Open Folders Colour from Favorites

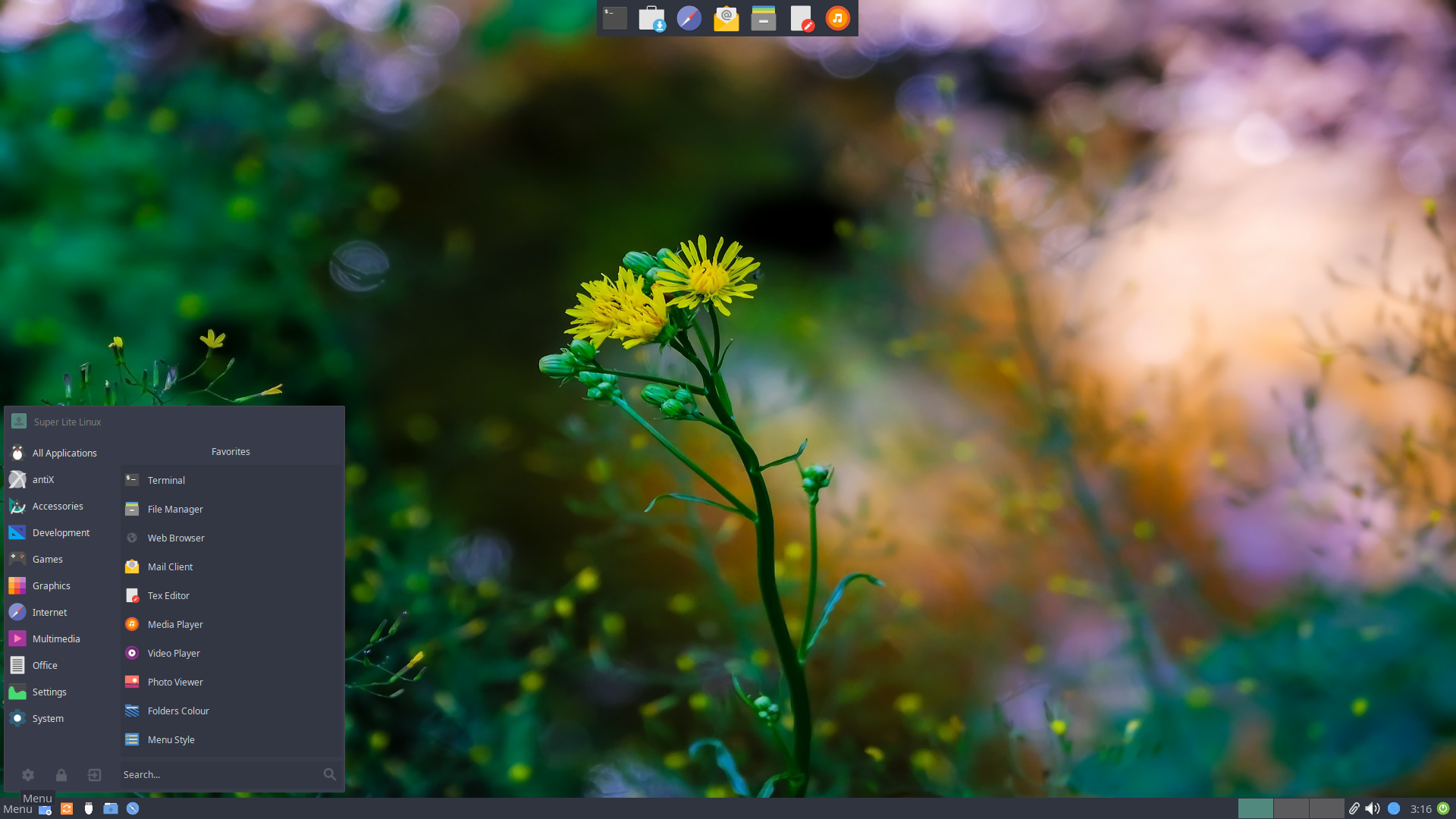[231, 711]
